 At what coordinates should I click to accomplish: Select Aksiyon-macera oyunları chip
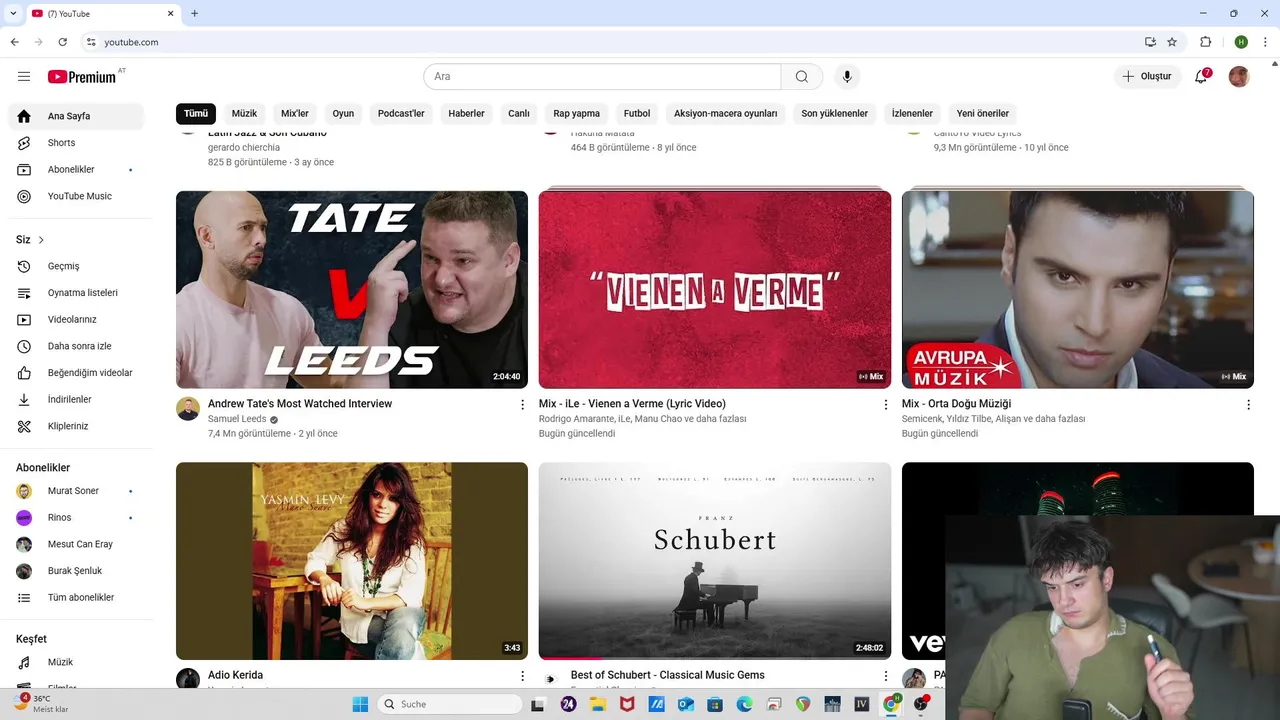726,113
